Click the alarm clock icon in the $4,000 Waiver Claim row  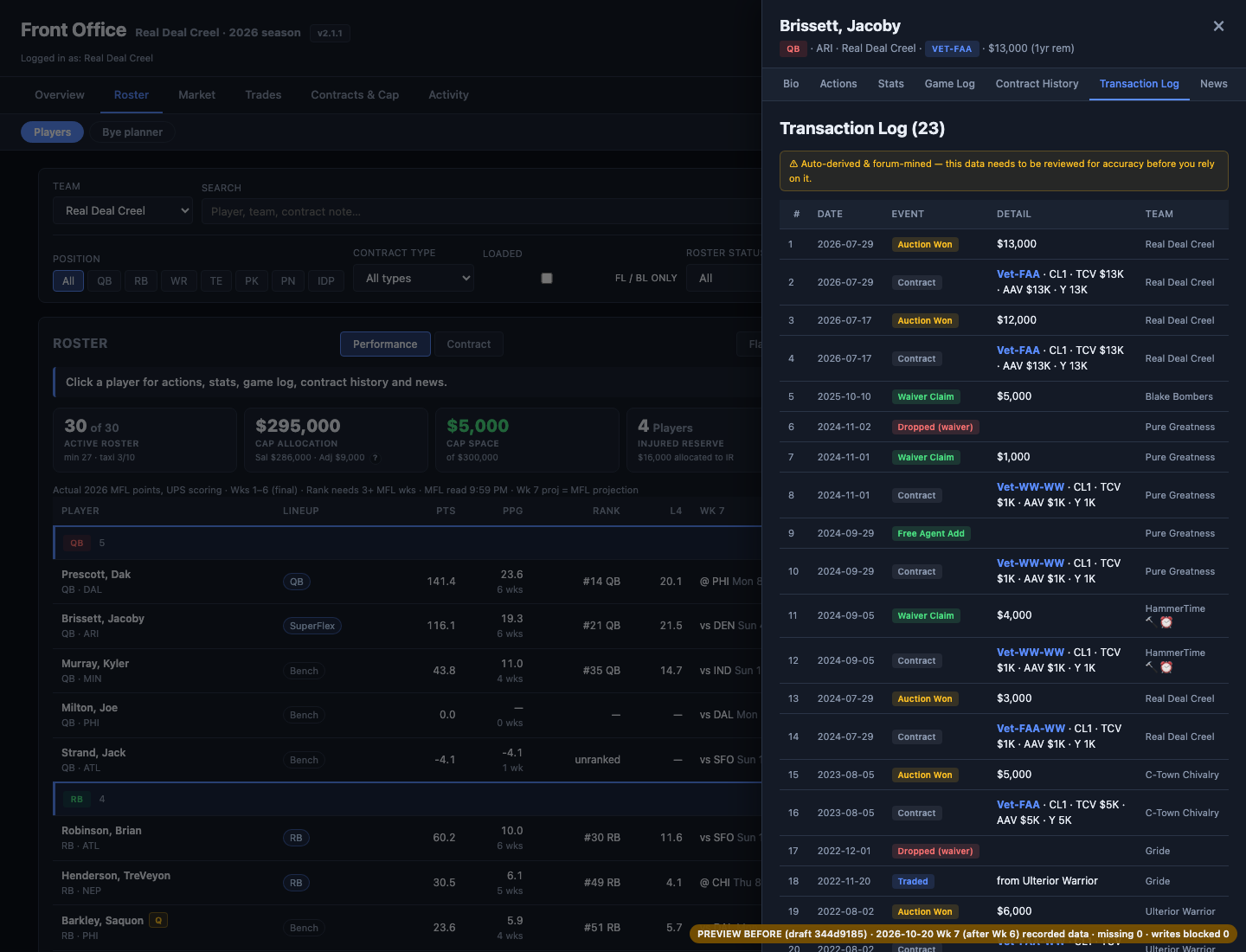[x=1166, y=622]
